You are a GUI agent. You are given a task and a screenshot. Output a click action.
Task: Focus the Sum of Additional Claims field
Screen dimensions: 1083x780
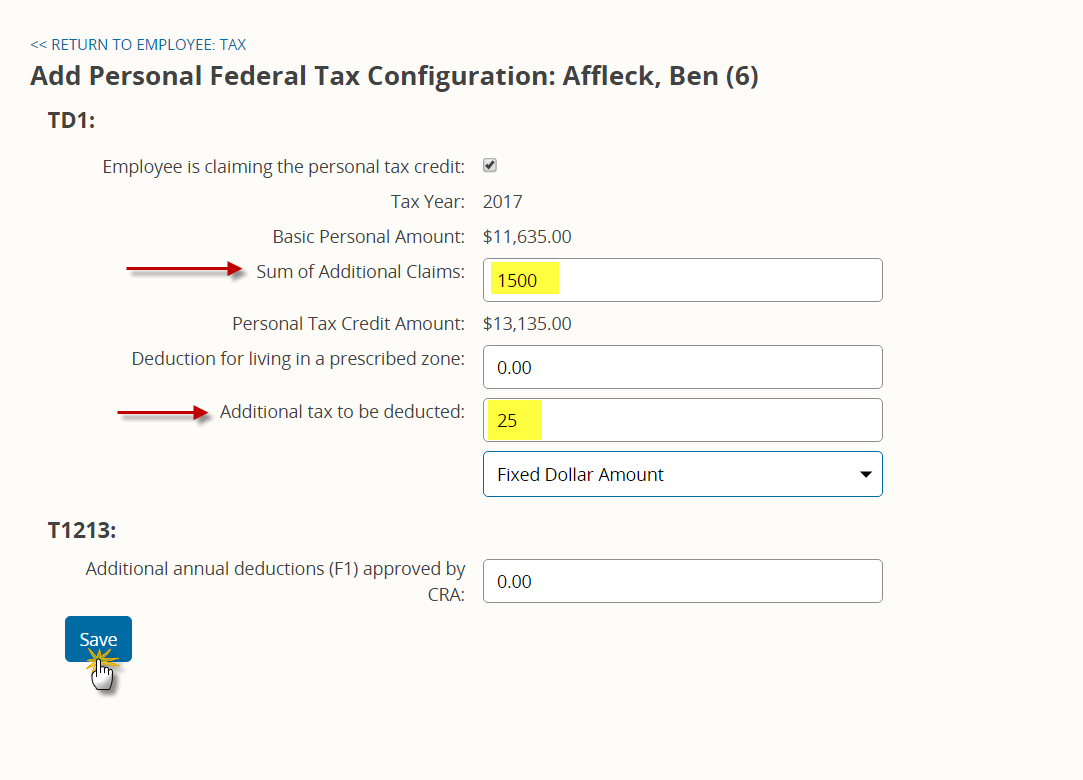[682, 280]
